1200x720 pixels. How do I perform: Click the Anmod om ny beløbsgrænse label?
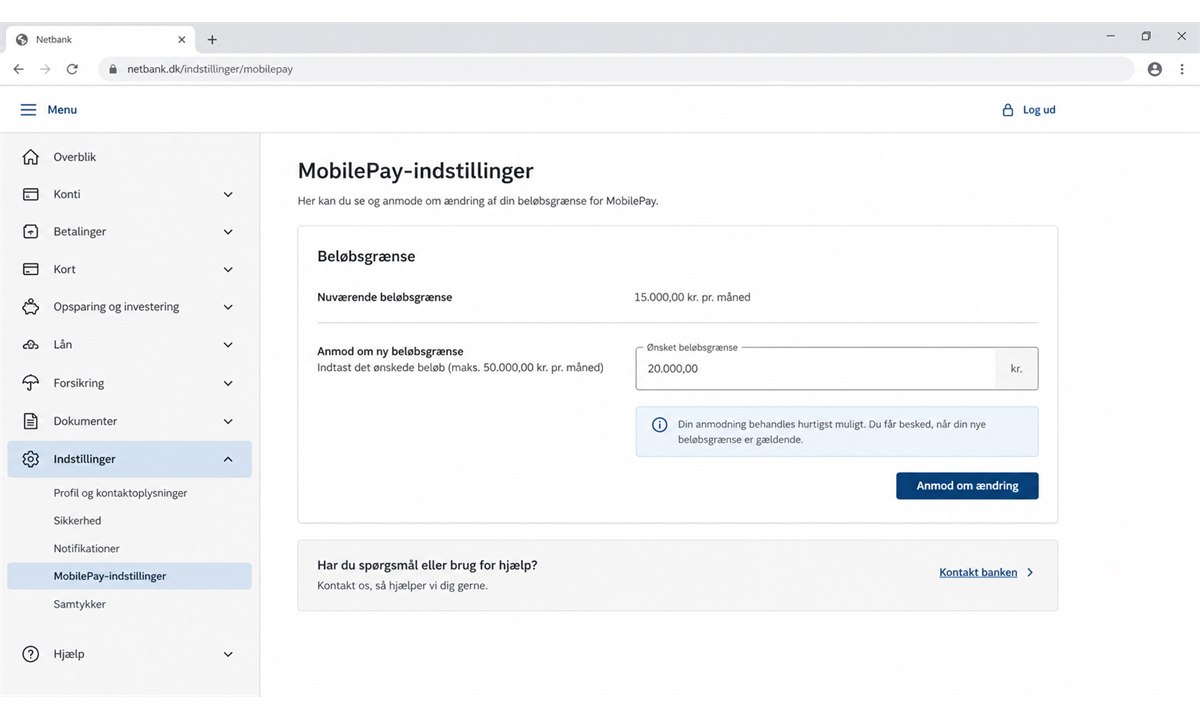coord(391,351)
